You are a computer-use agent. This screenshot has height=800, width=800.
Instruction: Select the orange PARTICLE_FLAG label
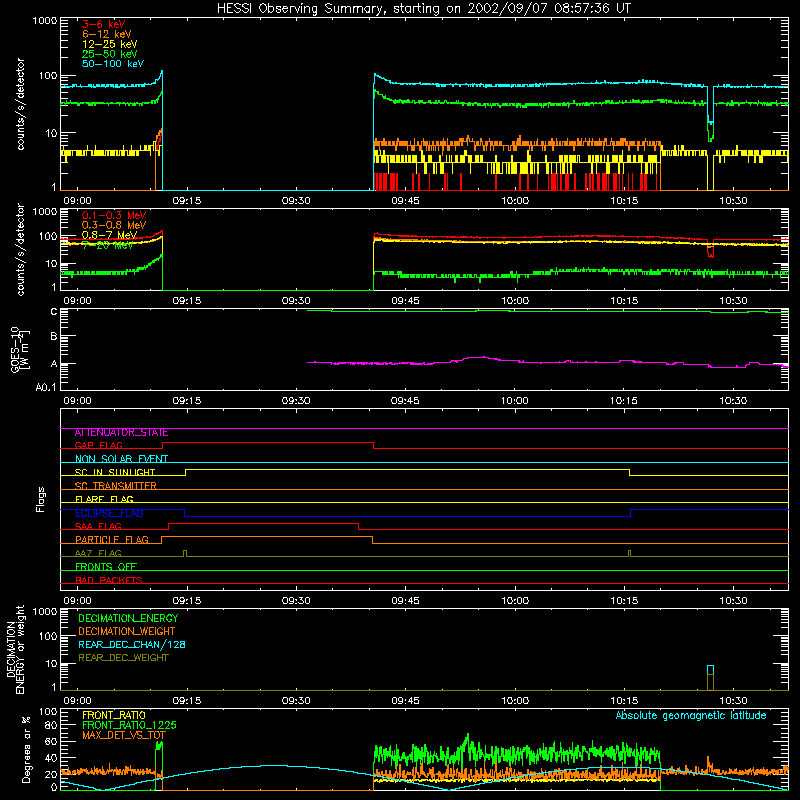(x=112, y=539)
